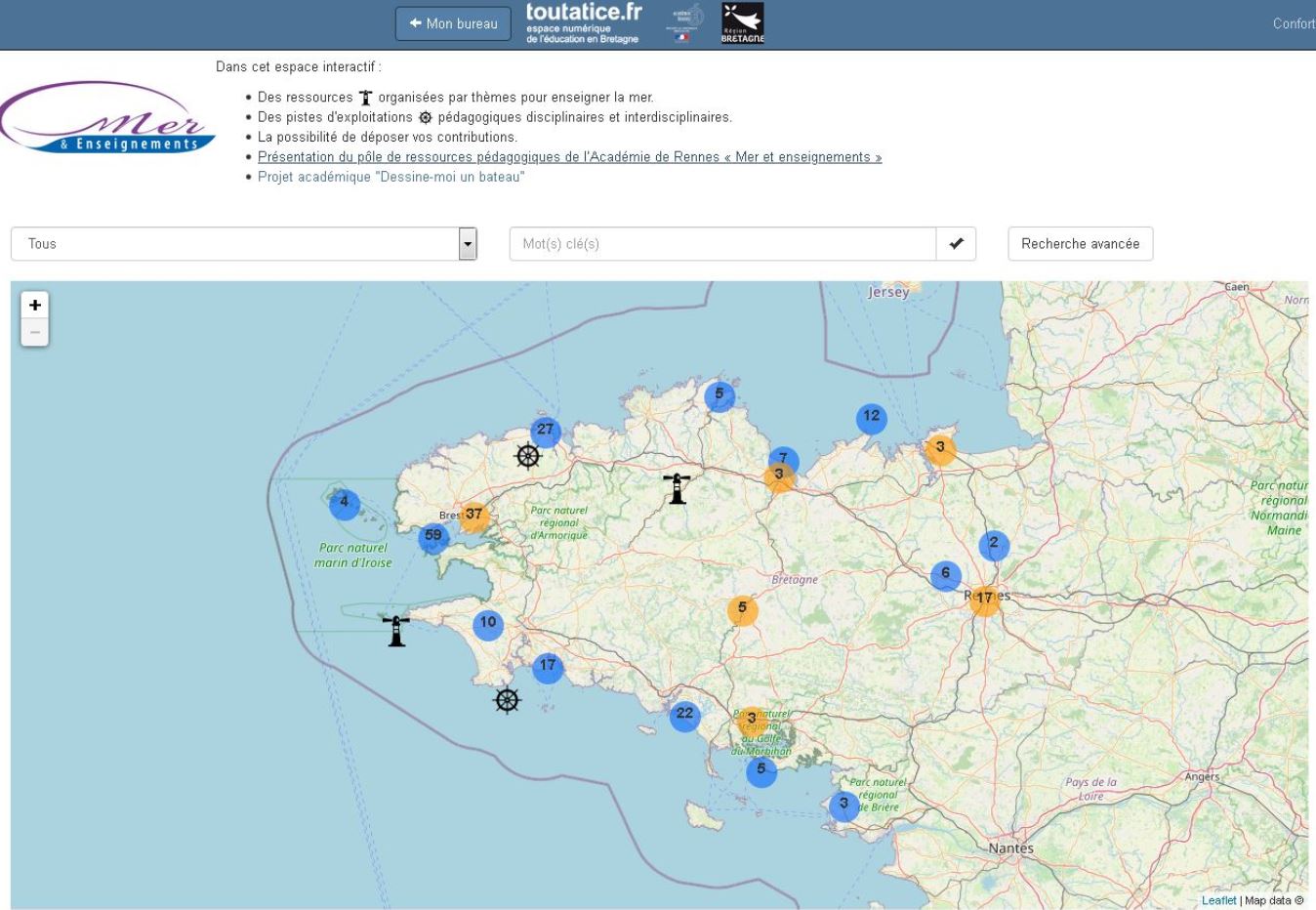
Task: Click the blue cluster marker labeled 59
Action: (433, 536)
